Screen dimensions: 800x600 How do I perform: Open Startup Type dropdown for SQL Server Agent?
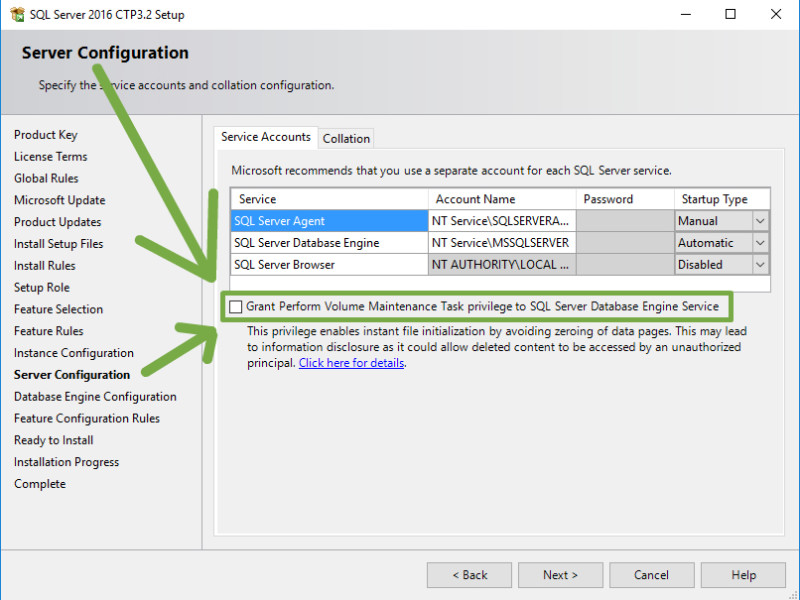pyautogui.click(x=760, y=221)
